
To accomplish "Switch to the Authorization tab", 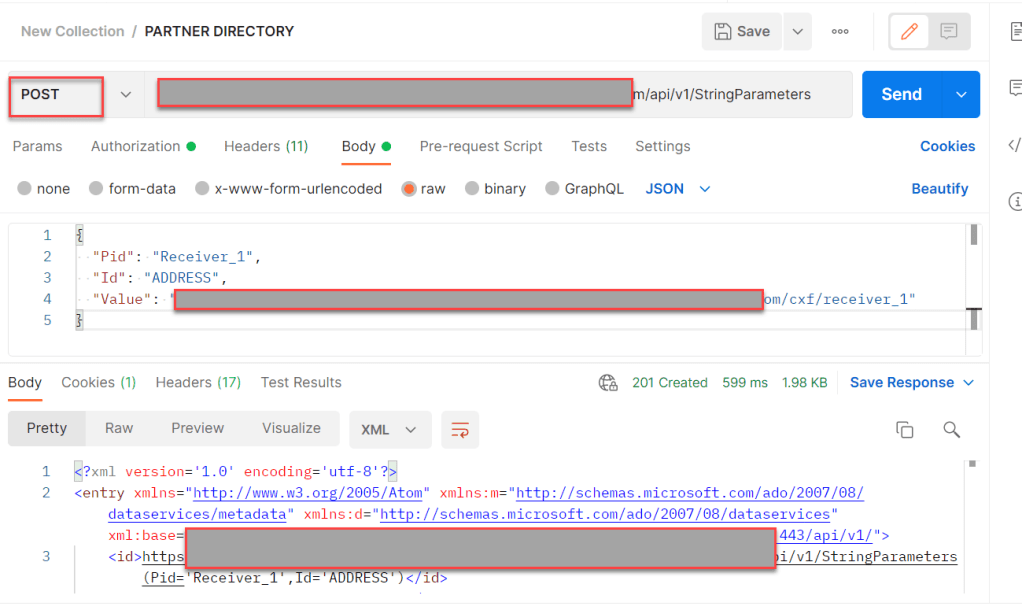I will (135, 146).
